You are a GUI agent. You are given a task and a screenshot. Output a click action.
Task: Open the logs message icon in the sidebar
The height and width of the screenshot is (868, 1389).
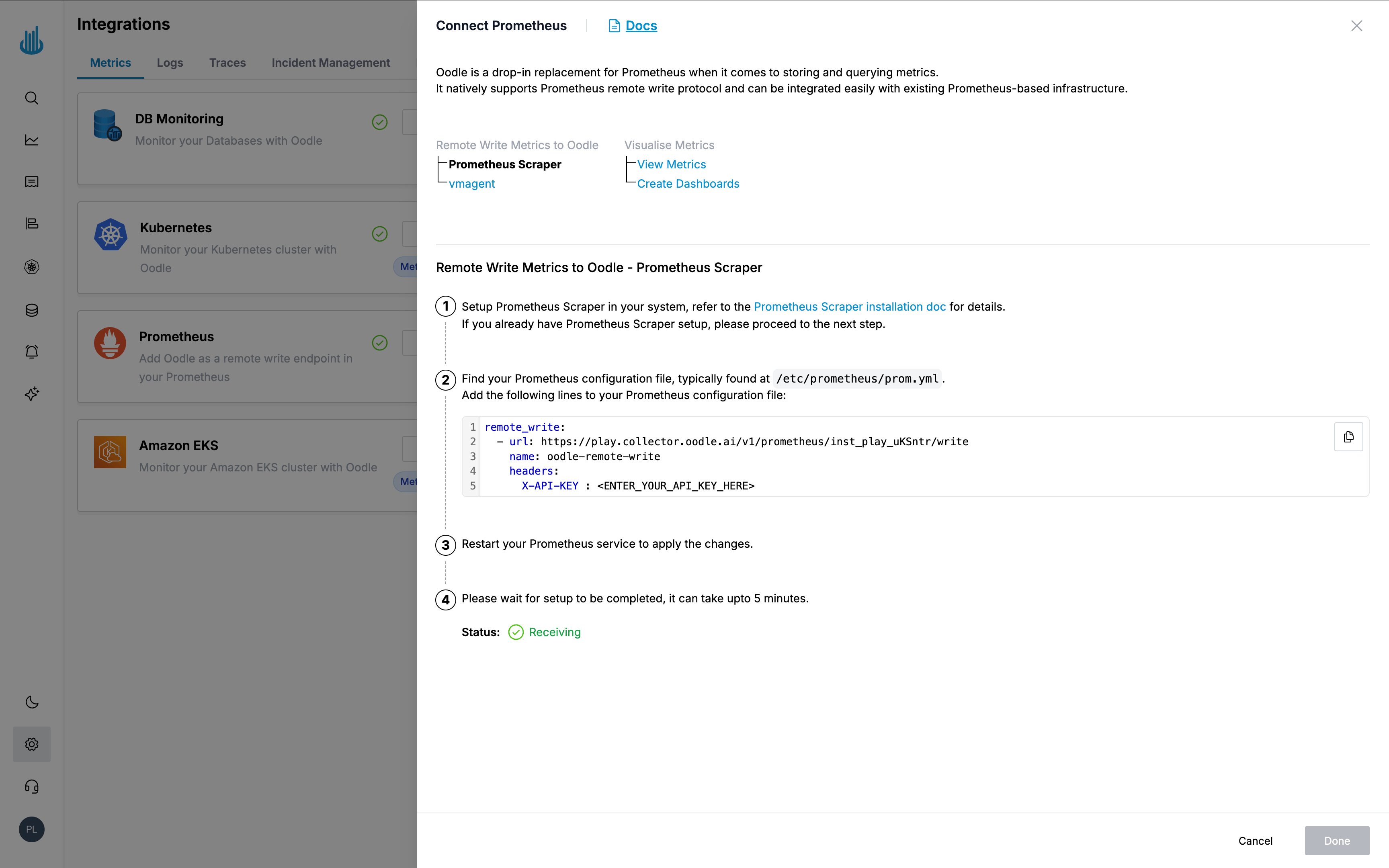32,182
